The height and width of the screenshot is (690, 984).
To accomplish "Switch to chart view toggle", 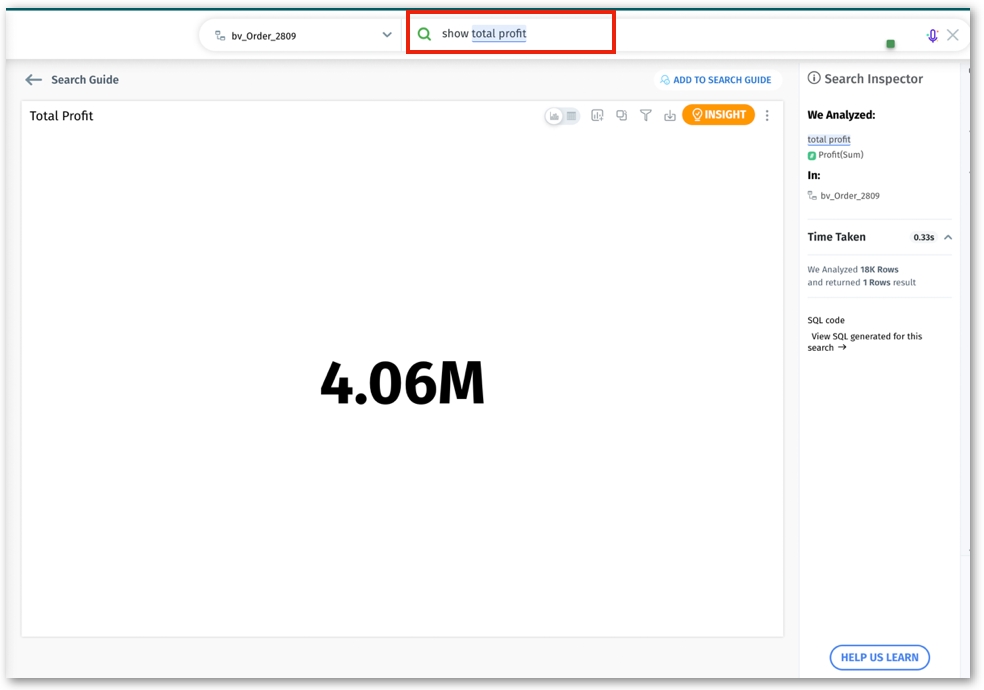I will (x=554, y=116).
